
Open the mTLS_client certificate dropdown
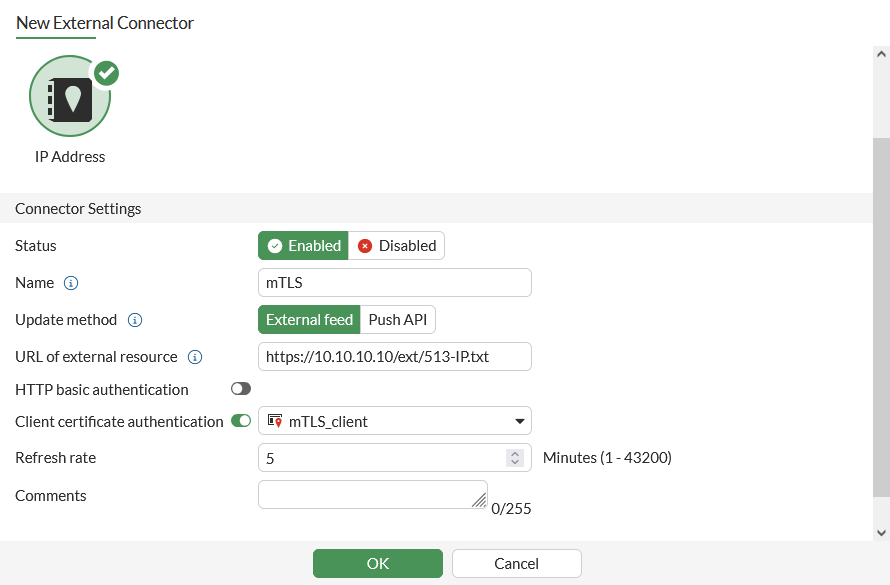[x=520, y=421]
